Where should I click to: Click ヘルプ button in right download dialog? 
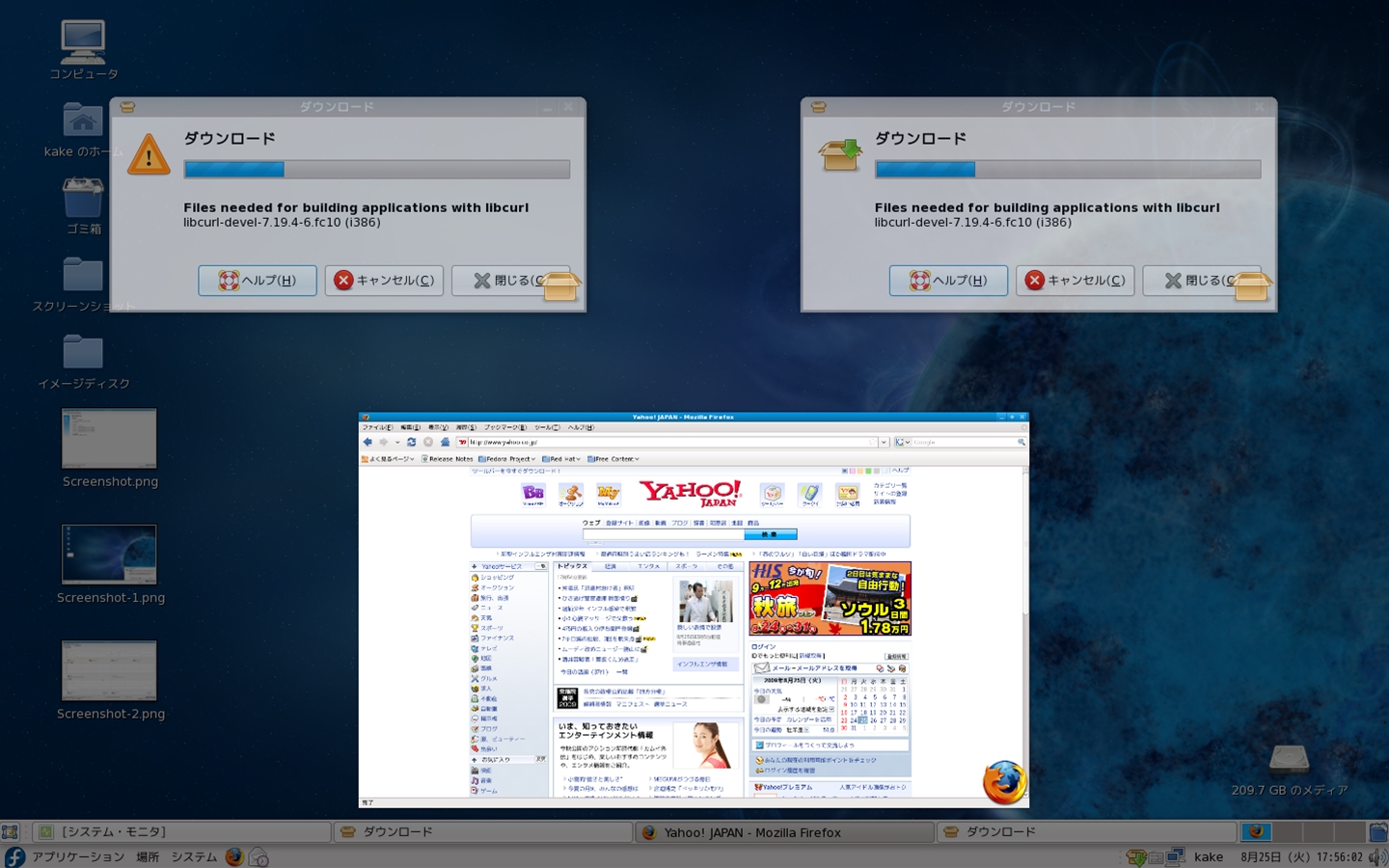click(948, 281)
